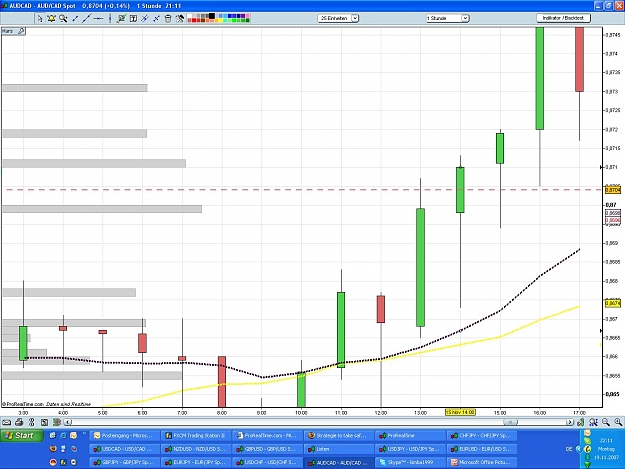Click the Indikator / Backtest button
The height and width of the screenshot is (469, 625).
tap(563, 18)
